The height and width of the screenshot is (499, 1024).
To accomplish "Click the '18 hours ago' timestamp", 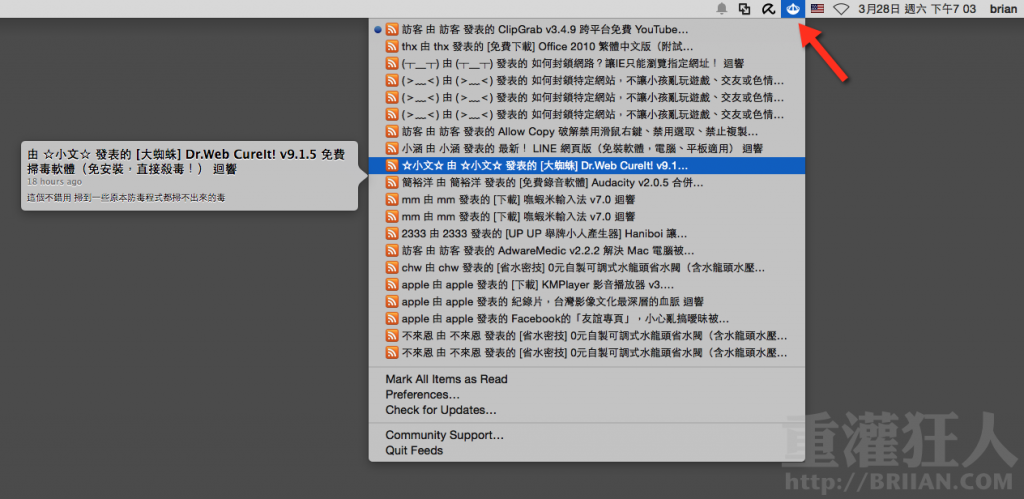I will pyautogui.click(x=55, y=182).
